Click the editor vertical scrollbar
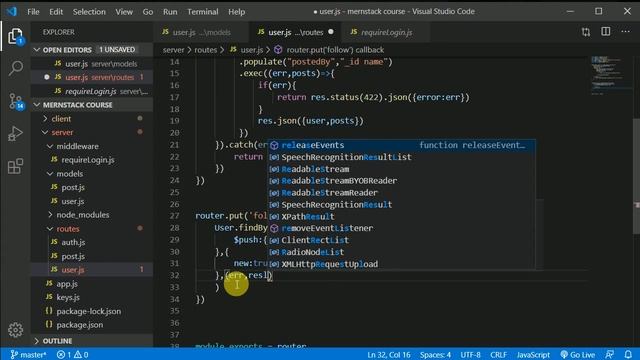The height and width of the screenshot is (360, 640). [636, 176]
